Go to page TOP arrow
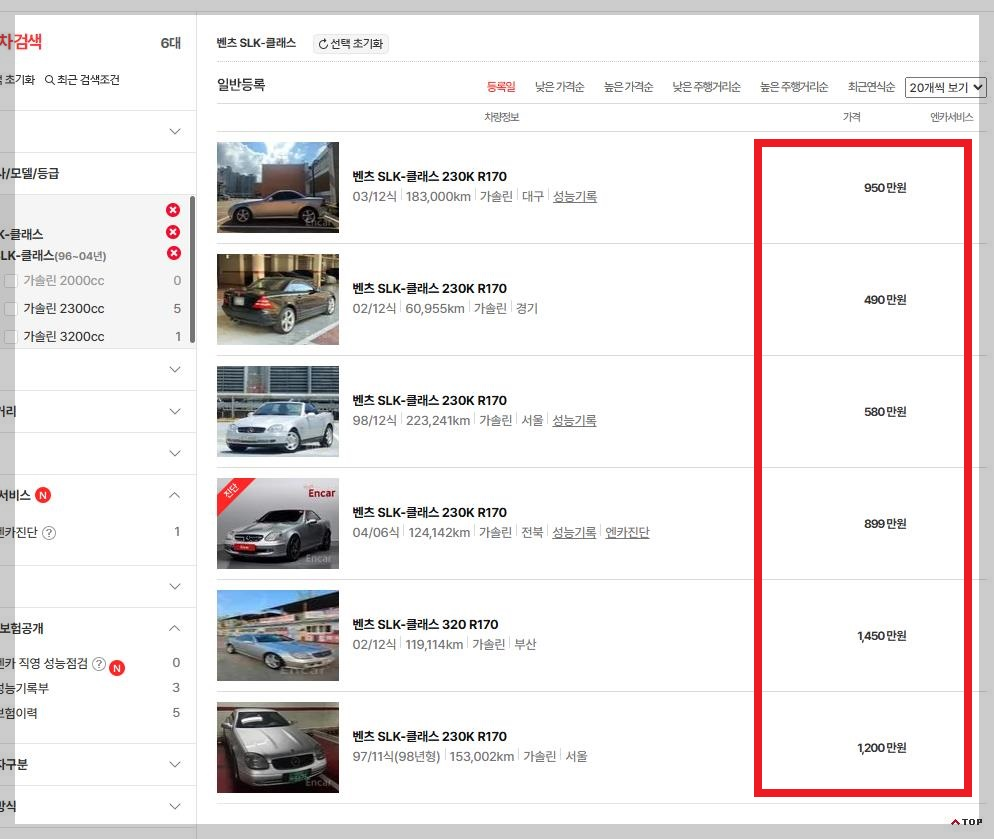 [966, 822]
